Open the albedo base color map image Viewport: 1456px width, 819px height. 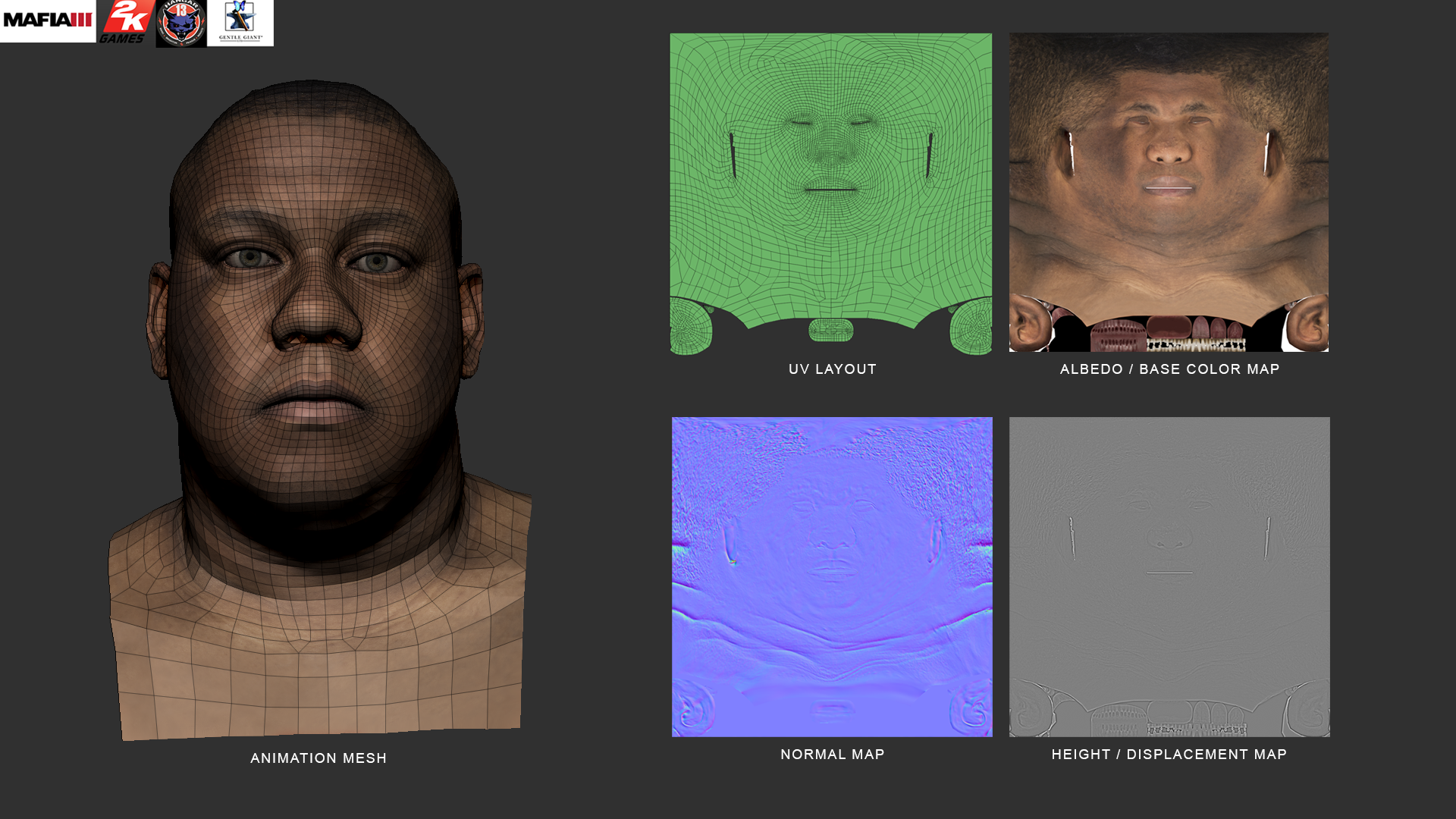(x=1169, y=192)
